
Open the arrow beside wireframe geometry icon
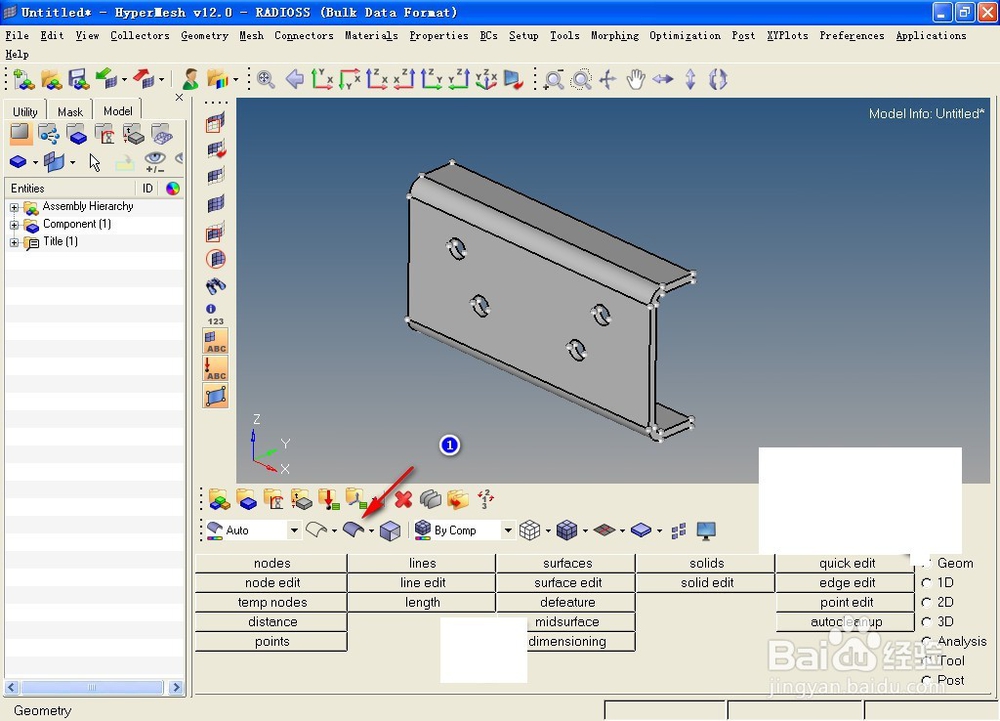(x=334, y=530)
